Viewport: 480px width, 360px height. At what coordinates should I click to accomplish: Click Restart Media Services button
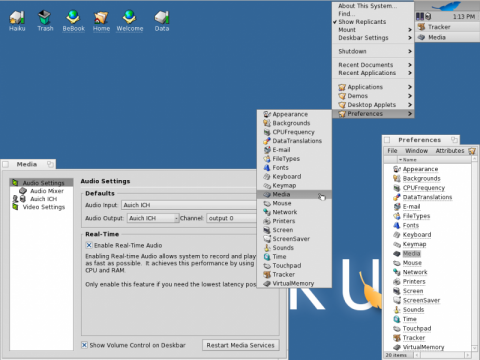click(x=240, y=345)
